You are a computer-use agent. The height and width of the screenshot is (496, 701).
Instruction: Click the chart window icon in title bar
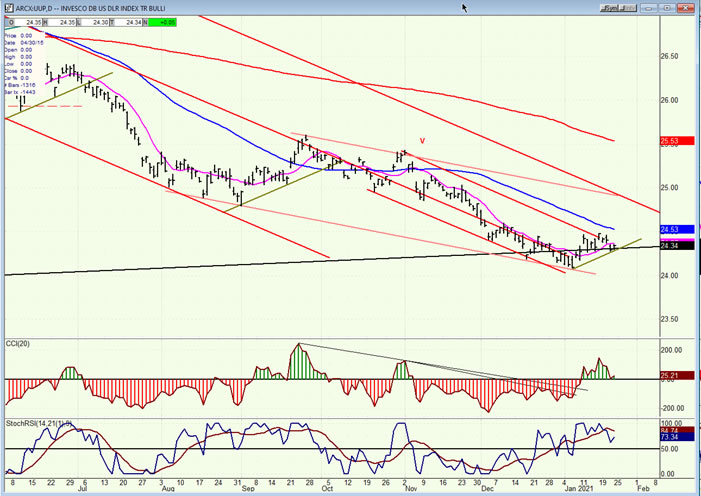tap(8, 9)
